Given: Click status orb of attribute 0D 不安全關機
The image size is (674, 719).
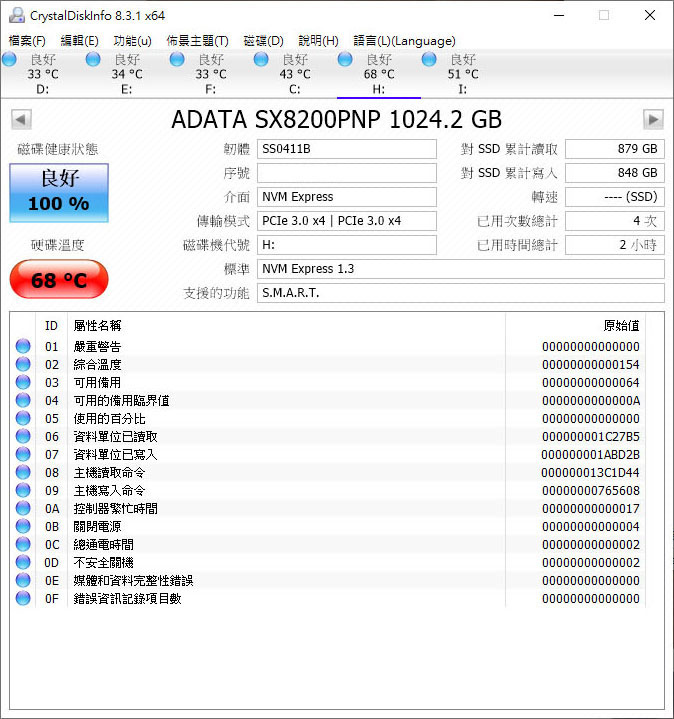Looking at the screenshot, I should tap(23, 562).
